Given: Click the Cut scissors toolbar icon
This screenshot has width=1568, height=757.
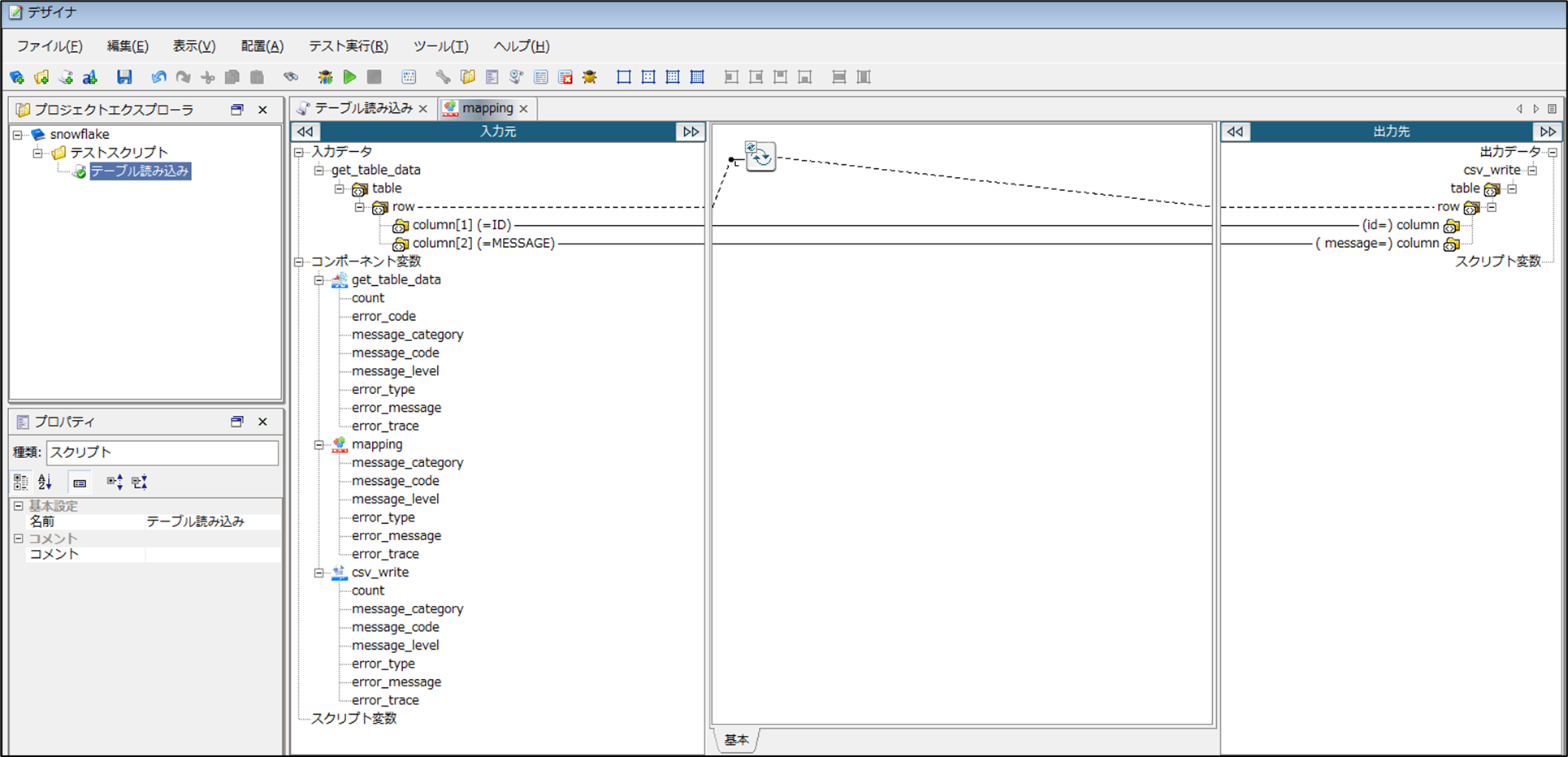Looking at the screenshot, I should (x=208, y=77).
